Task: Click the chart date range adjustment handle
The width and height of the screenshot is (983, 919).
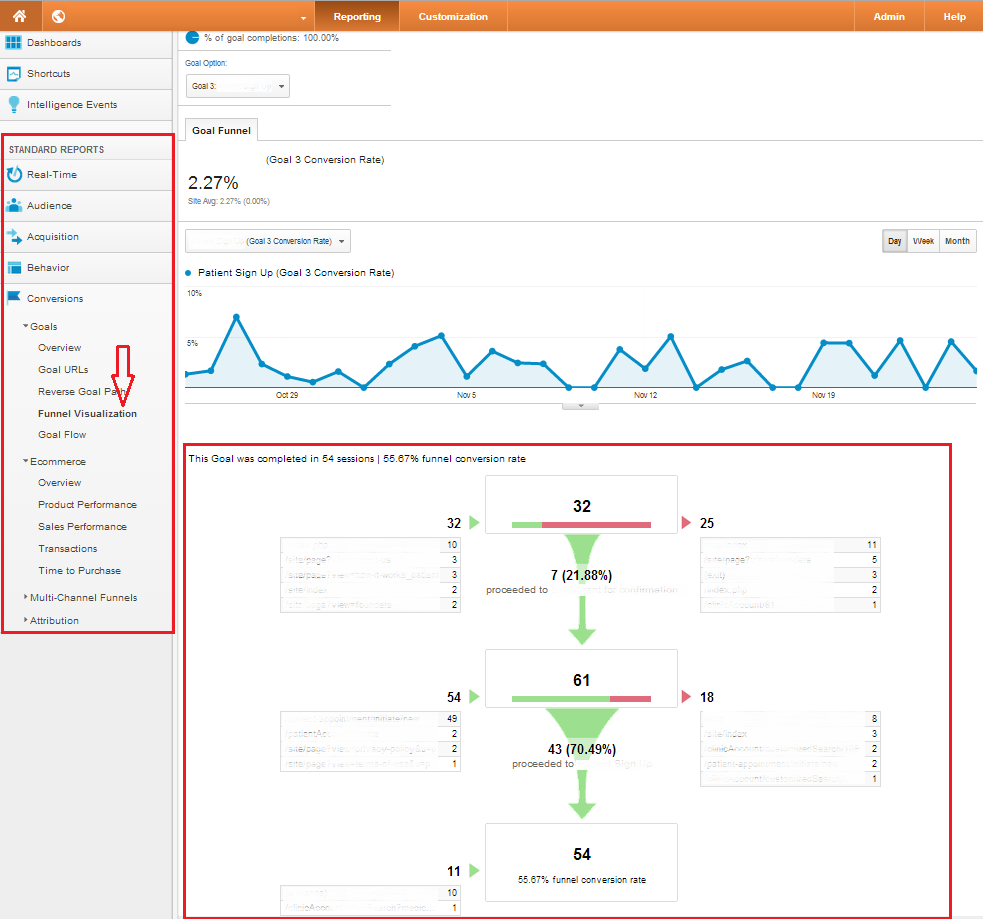Action: click(x=581, y=404)
